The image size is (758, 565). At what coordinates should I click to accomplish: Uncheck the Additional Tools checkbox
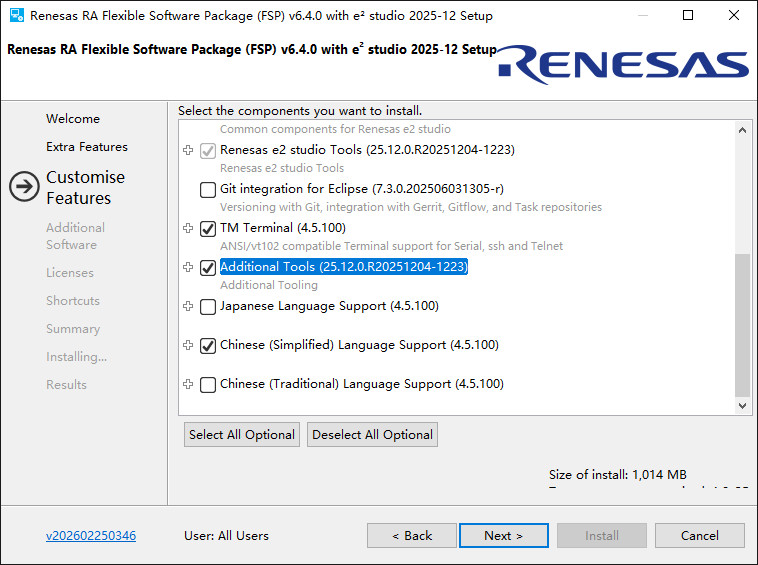(x=208, y=268)
